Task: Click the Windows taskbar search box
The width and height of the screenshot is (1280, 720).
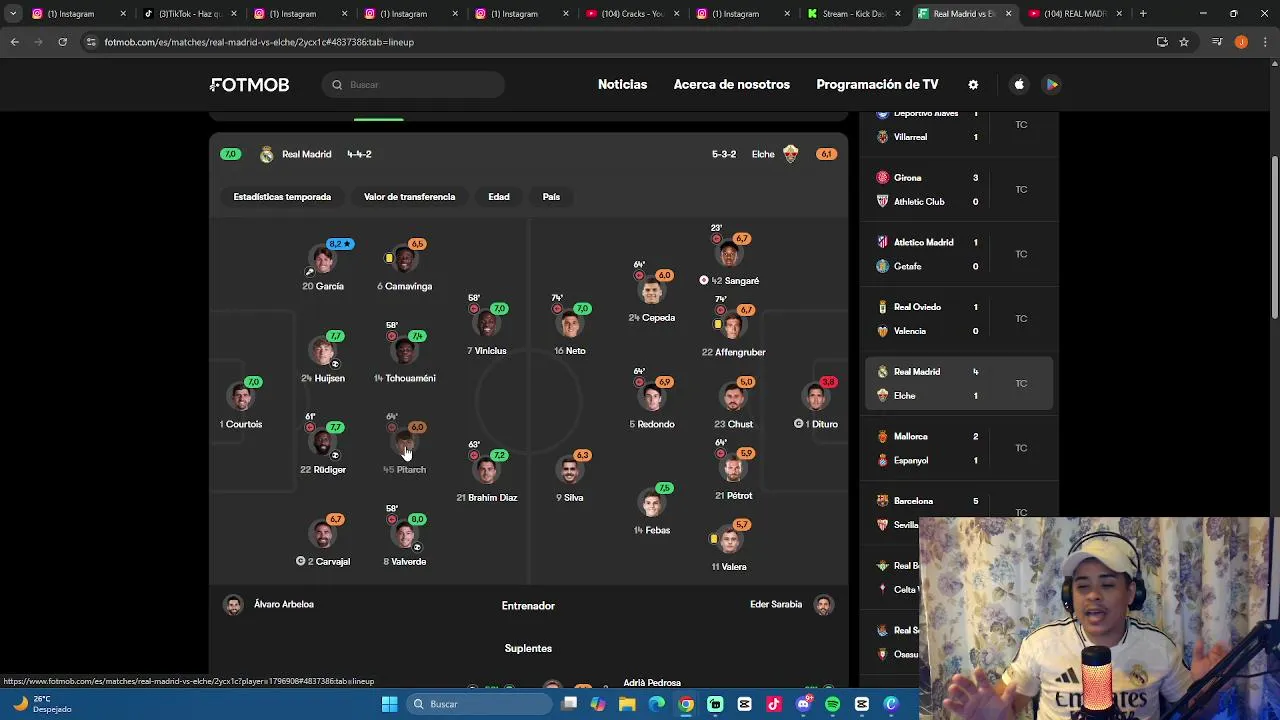Action: (480, 704)
